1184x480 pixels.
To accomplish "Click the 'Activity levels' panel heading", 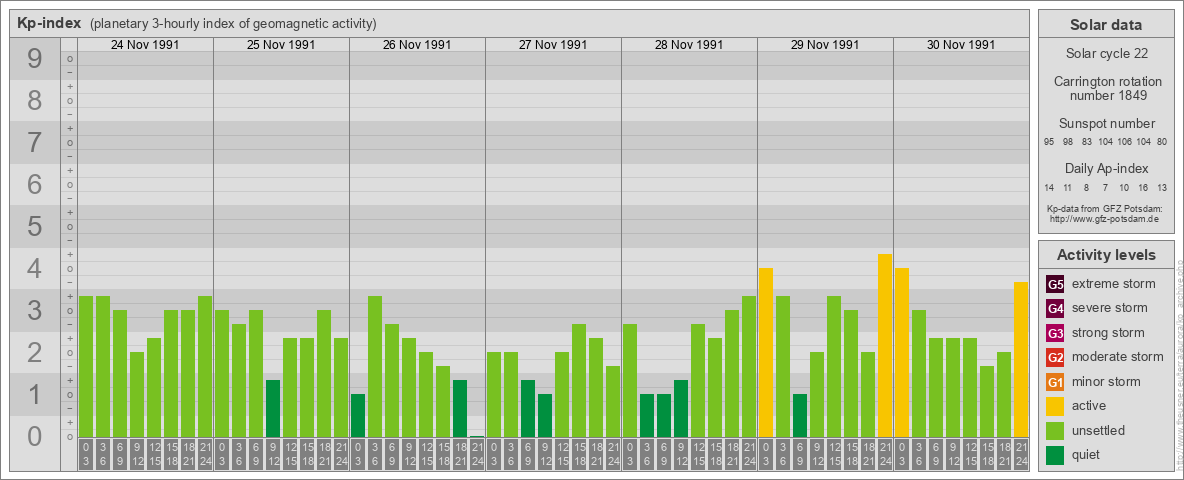I will coord(1105,255).
